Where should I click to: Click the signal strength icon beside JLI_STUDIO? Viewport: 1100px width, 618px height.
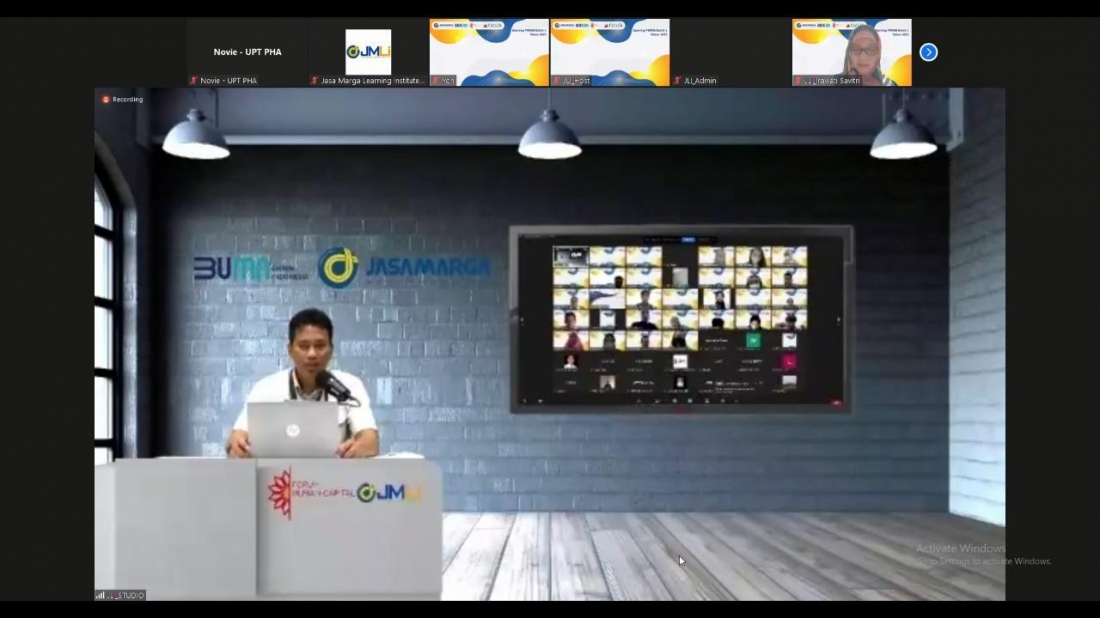(100, 595)
